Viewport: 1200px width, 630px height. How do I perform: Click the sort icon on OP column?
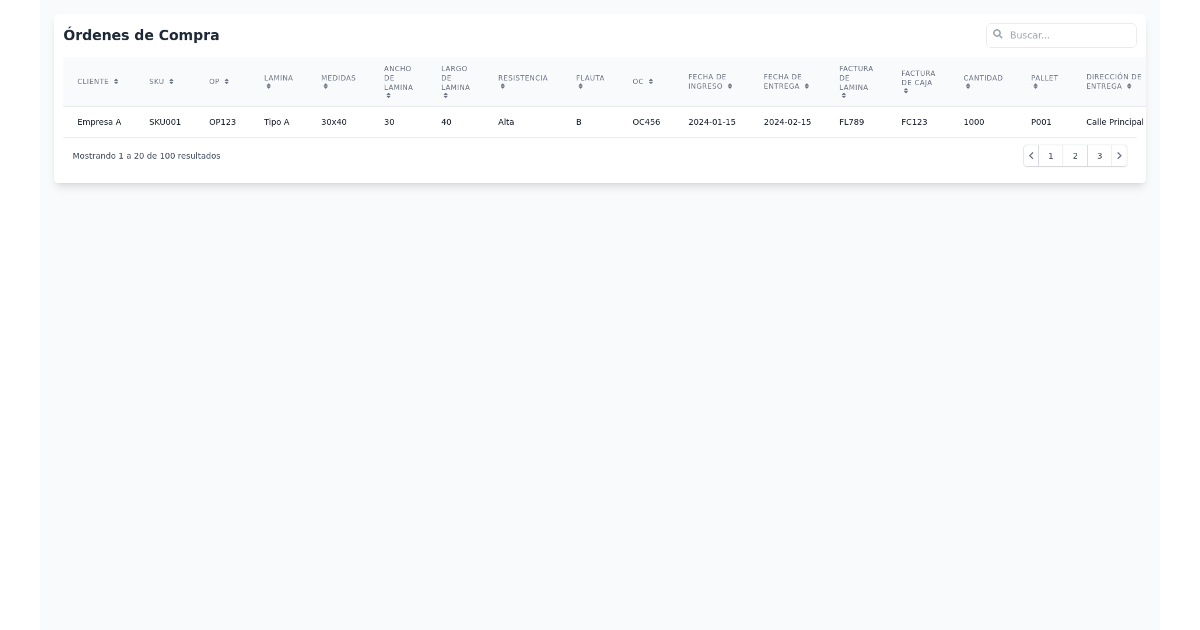coord(227,82)
